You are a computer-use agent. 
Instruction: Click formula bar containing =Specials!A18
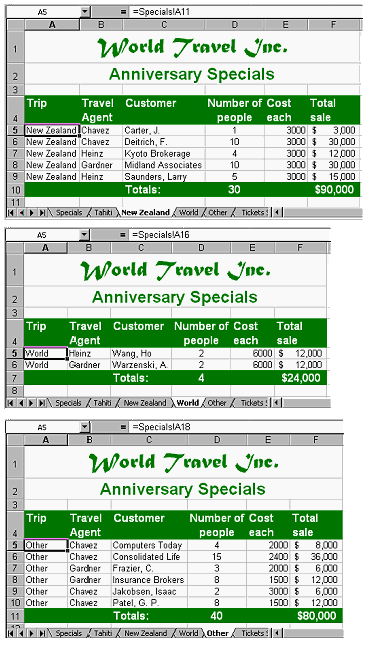[236, 427]
